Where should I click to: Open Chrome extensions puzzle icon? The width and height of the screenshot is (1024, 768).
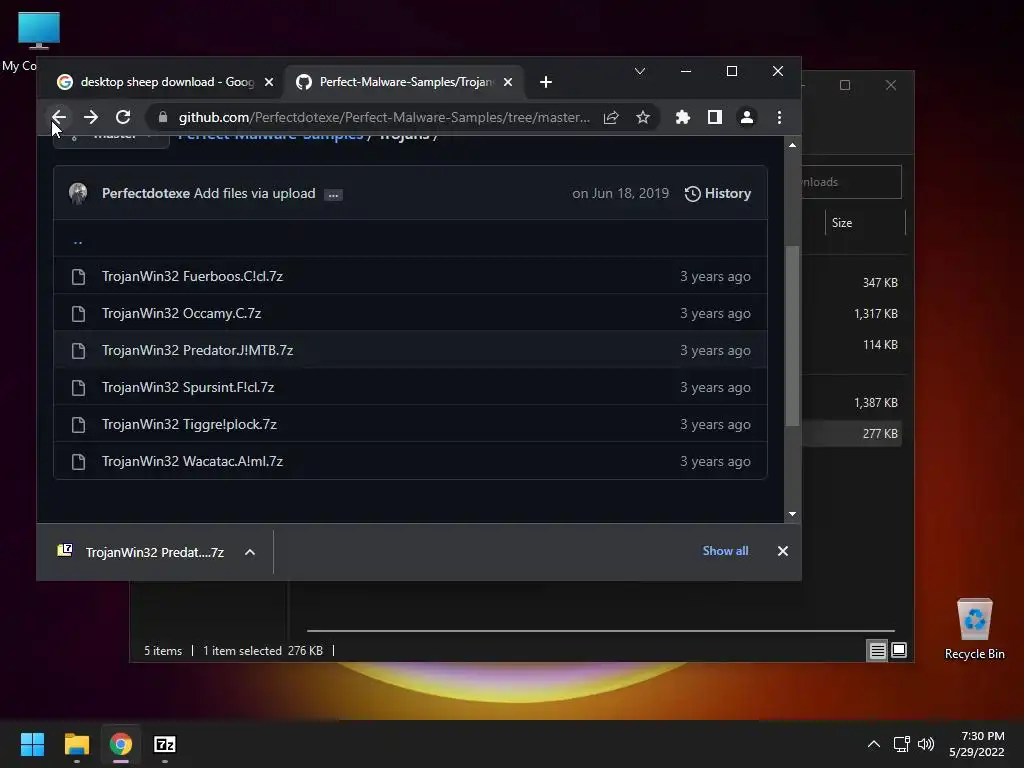point(682,118)
